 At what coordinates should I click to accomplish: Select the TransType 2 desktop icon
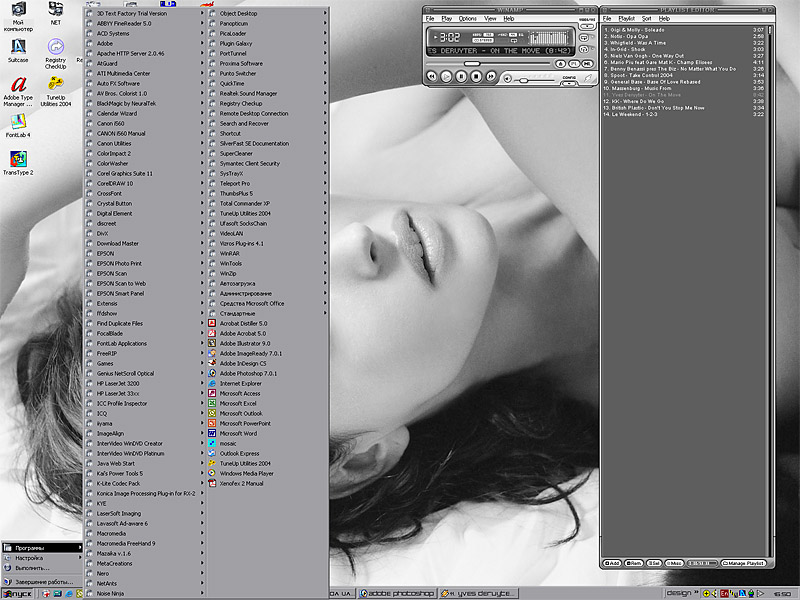[x=18, y=163]
